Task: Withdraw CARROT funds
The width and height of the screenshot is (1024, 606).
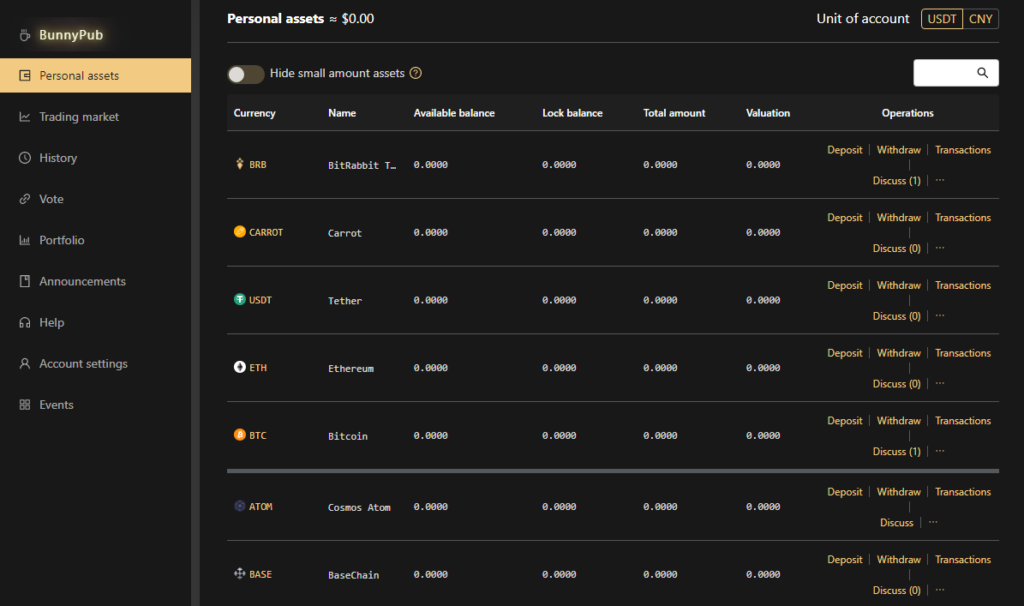Action: point(899,217)
